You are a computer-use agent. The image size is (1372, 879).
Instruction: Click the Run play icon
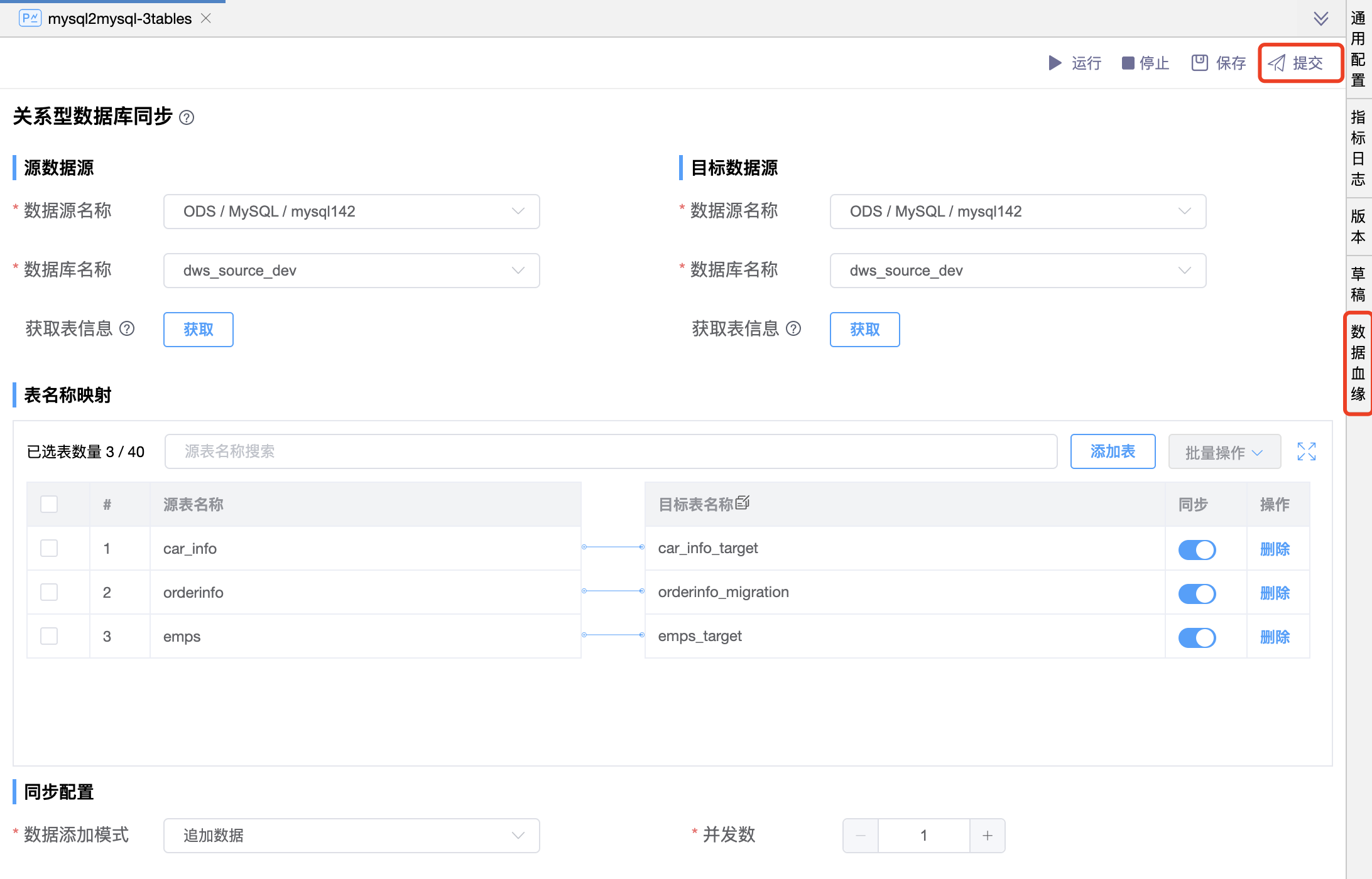click(1055, 63)
